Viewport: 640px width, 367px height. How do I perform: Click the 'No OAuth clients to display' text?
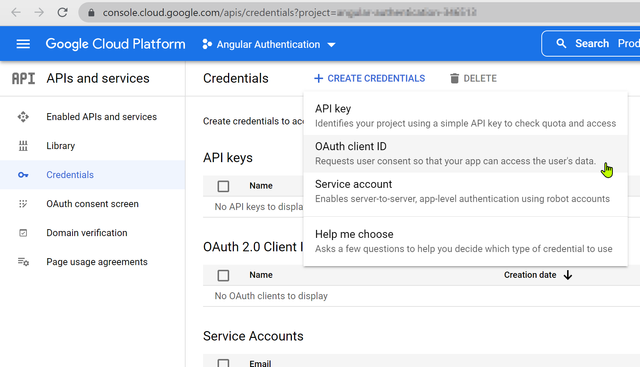[271, 296]
